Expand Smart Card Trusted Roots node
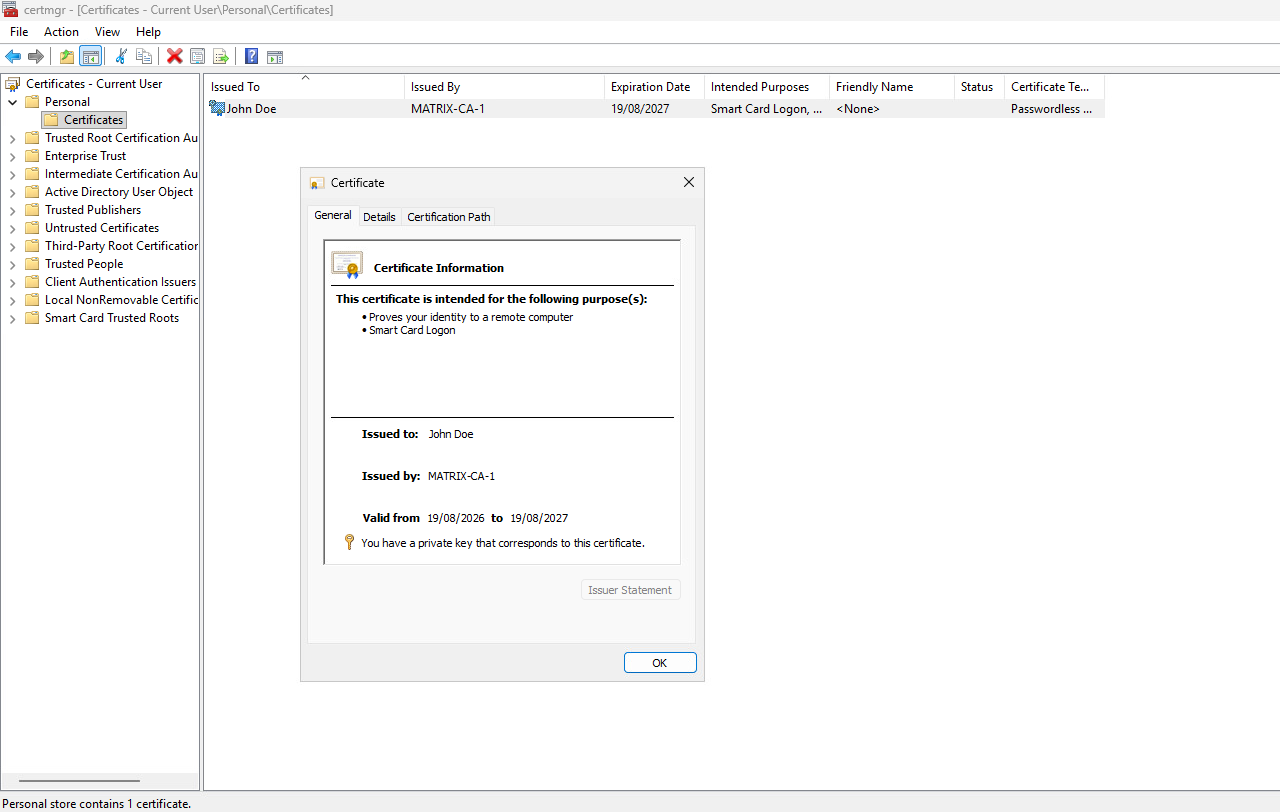Screen dimensions: 1280x812 coord(12,318)
